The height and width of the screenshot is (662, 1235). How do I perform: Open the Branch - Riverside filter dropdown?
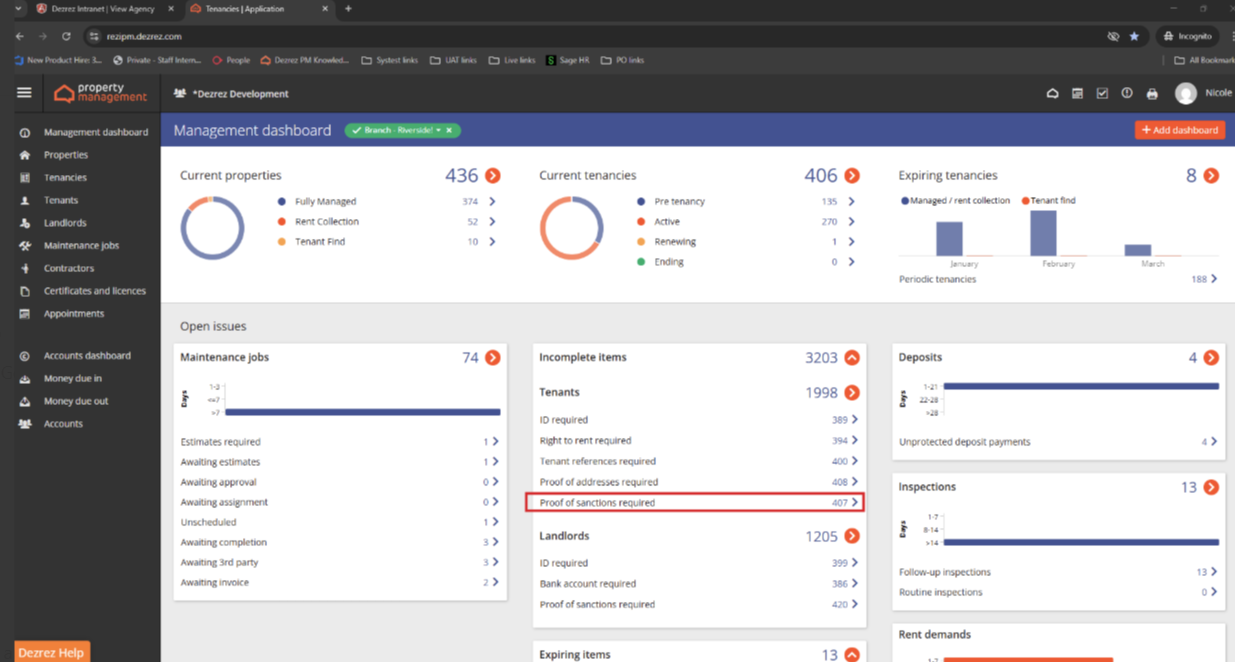coord(438,131)
